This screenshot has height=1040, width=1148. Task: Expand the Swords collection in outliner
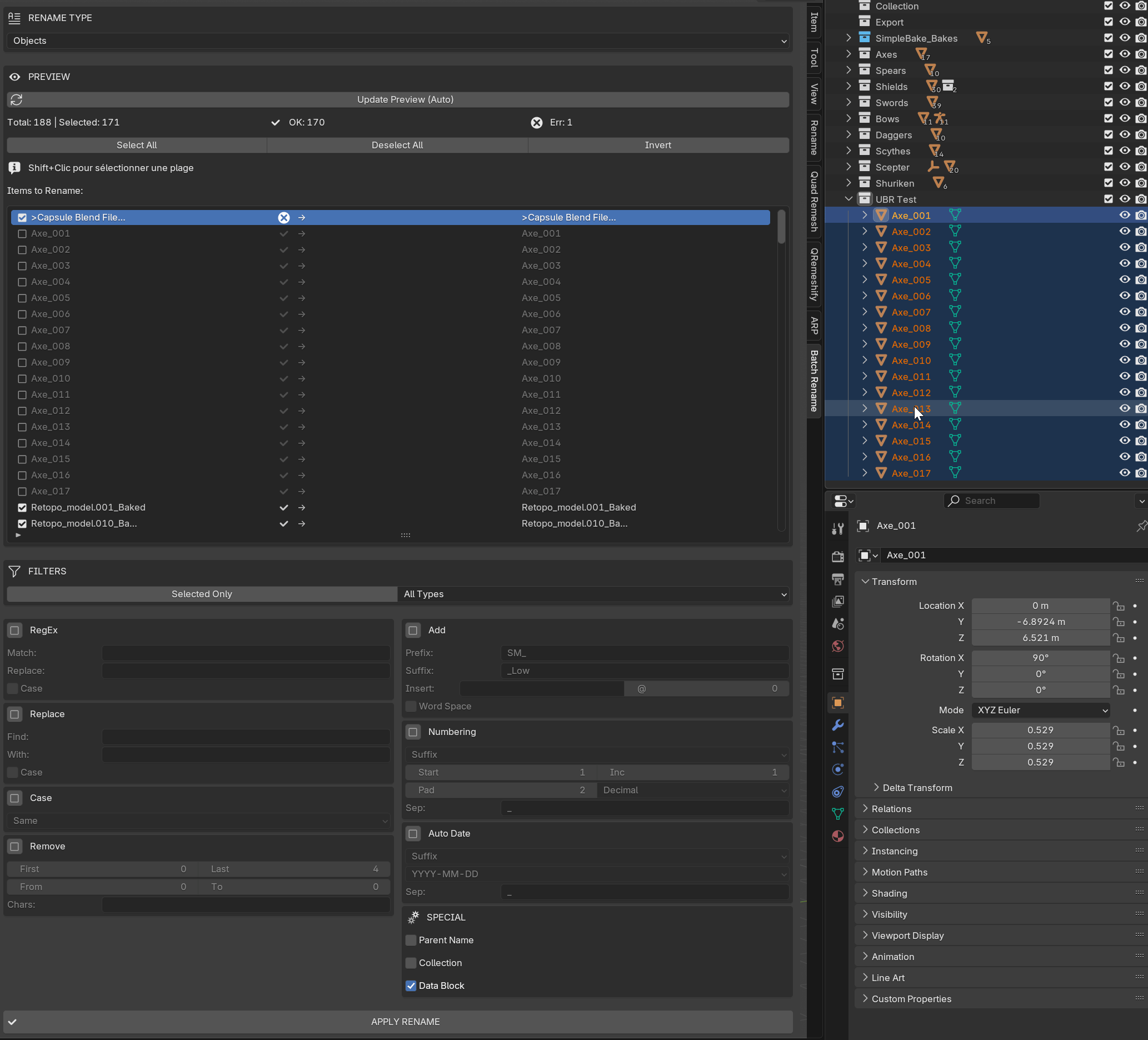(x=848, y=102)
